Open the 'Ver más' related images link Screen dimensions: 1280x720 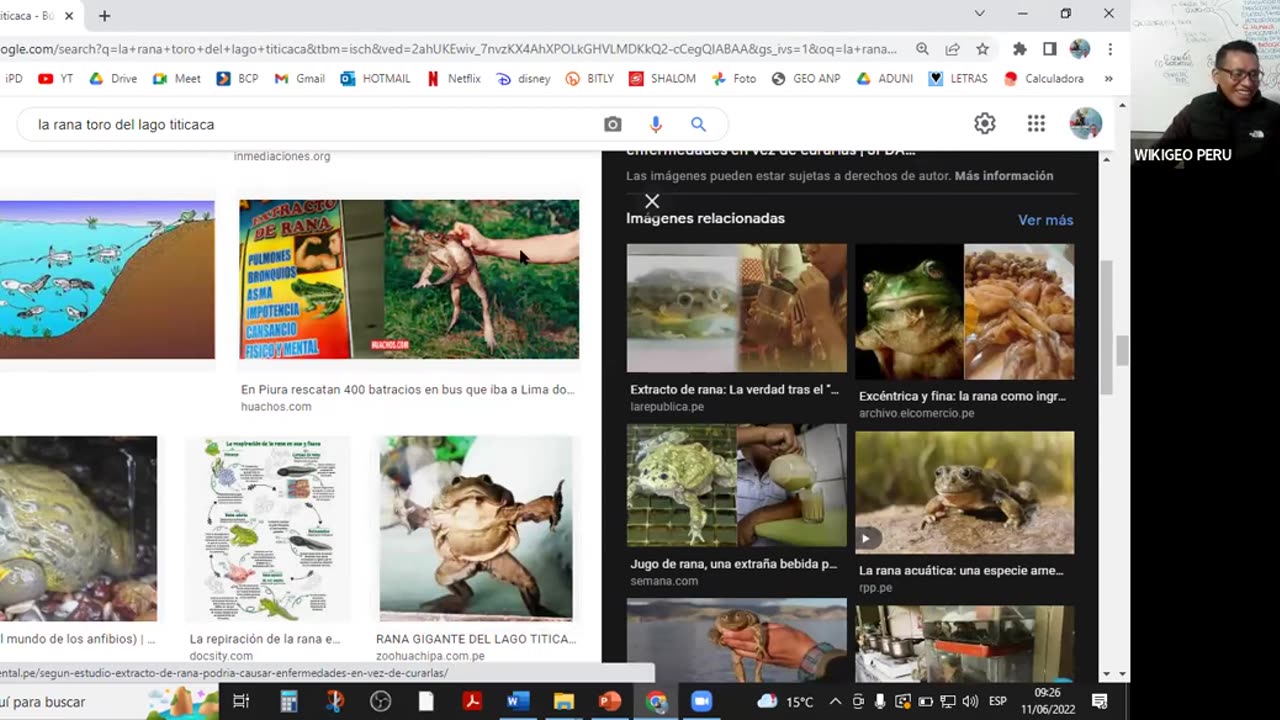click(x=1045, y=220)
